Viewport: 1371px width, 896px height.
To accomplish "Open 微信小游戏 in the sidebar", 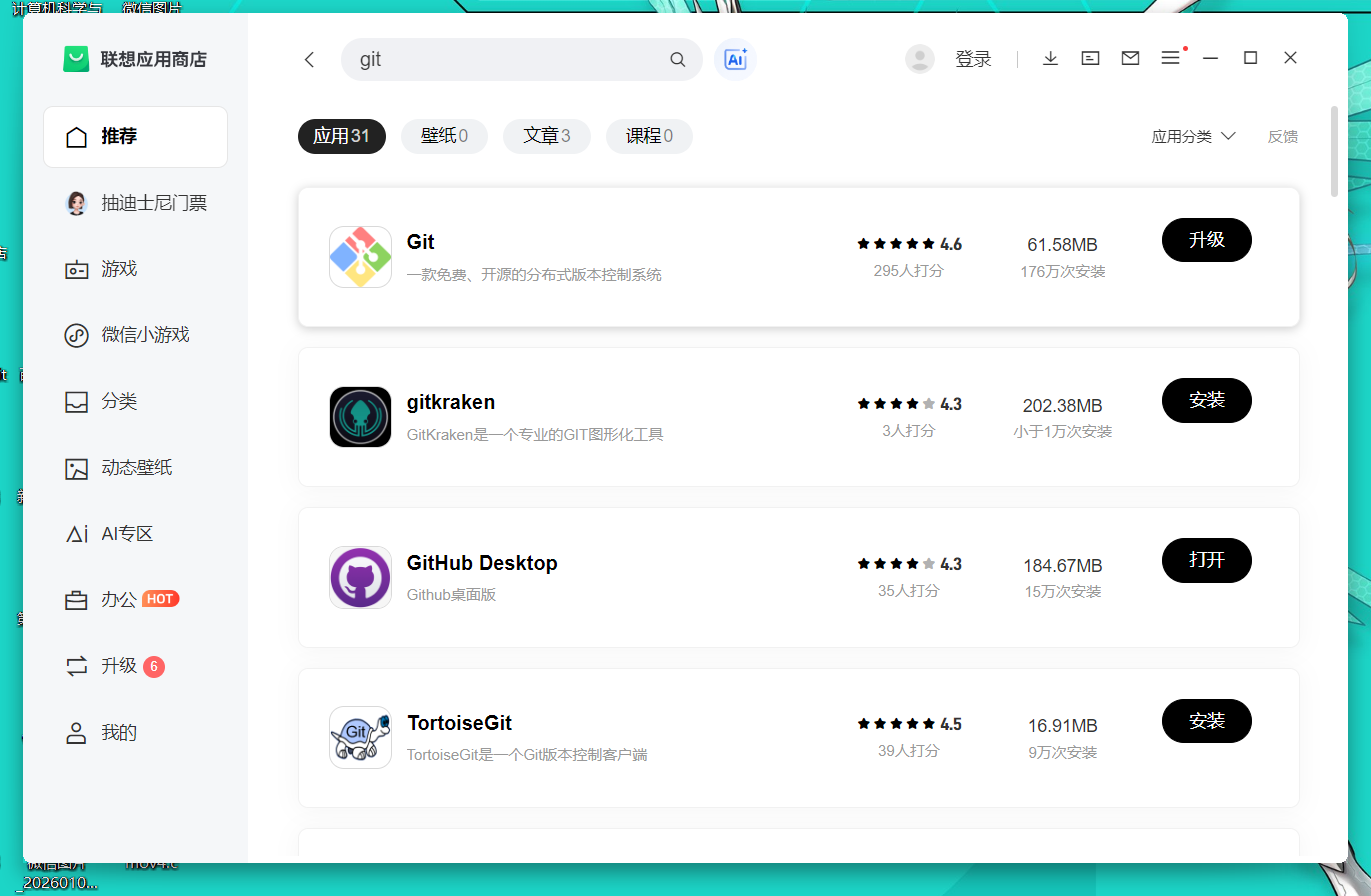I will point(135,335).
